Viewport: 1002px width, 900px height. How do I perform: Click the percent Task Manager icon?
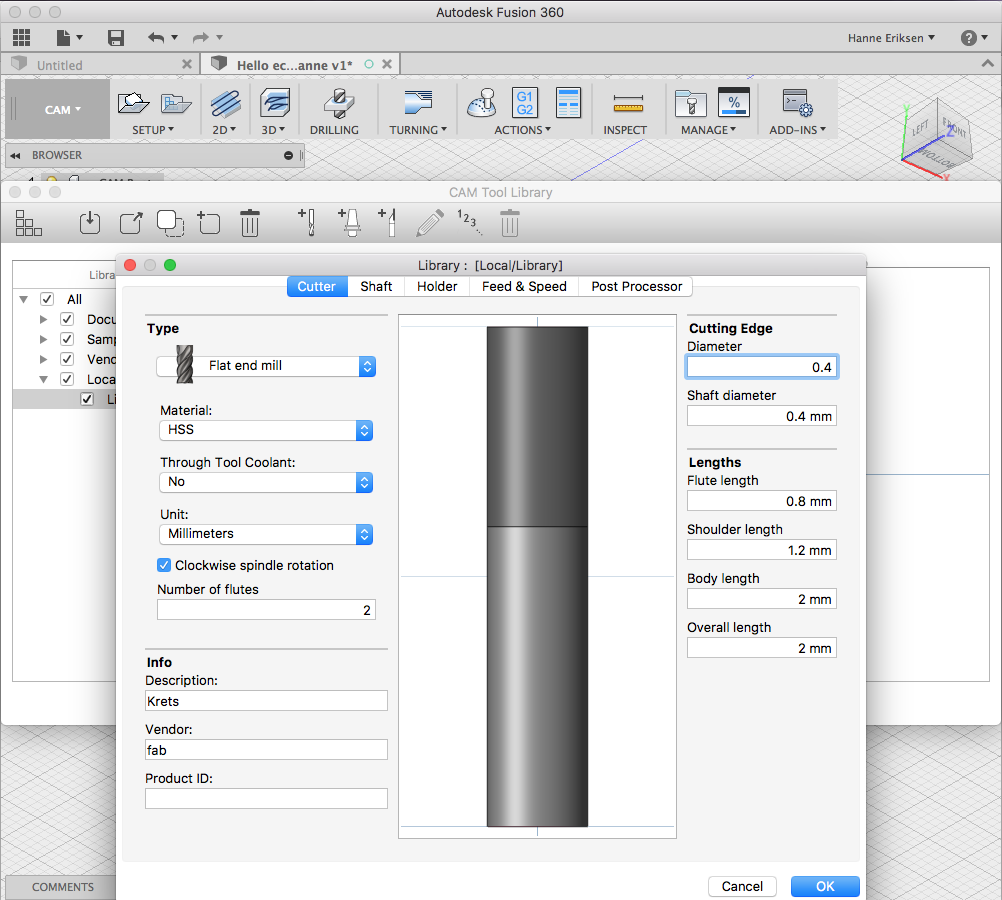(x=734, y=103)
